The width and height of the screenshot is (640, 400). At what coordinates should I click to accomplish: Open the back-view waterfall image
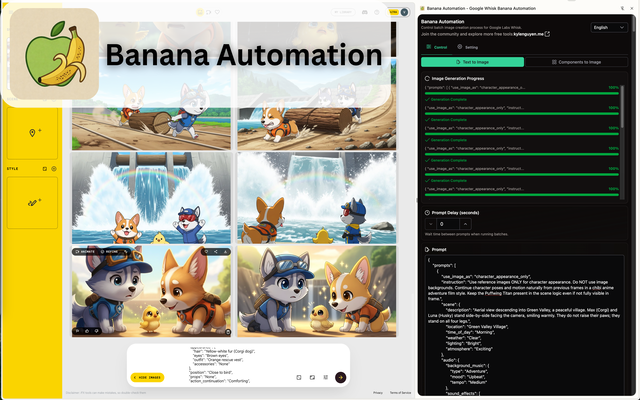(317, 198)
